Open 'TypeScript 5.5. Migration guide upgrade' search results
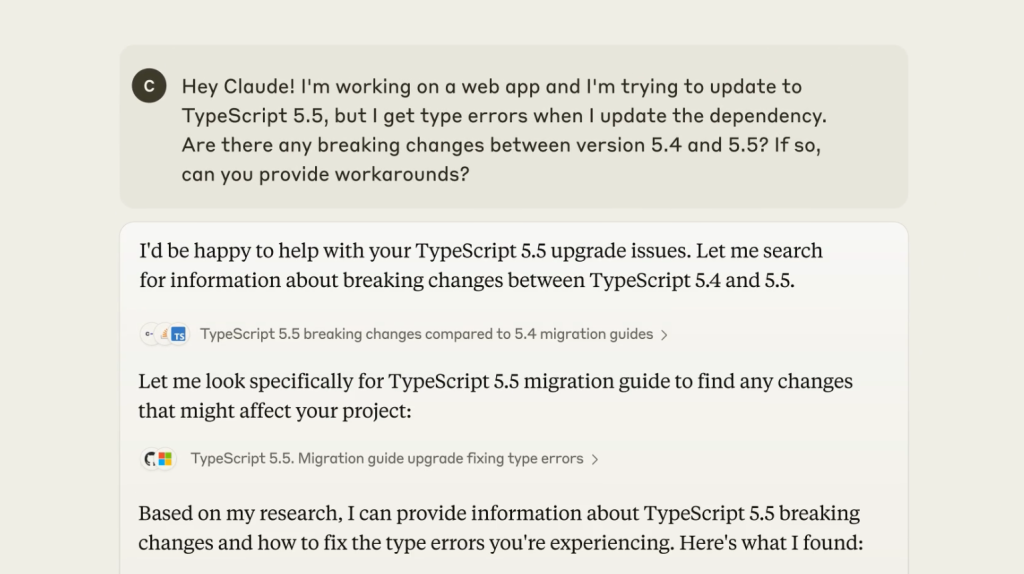This screenshot has height=574, width=1024. 387,459
